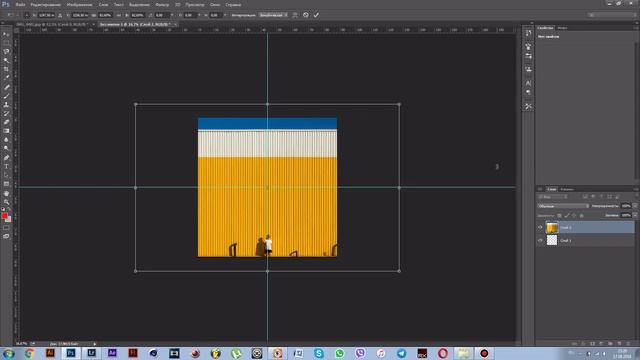Toggle lock transparent pixels

tap(559, 216)
